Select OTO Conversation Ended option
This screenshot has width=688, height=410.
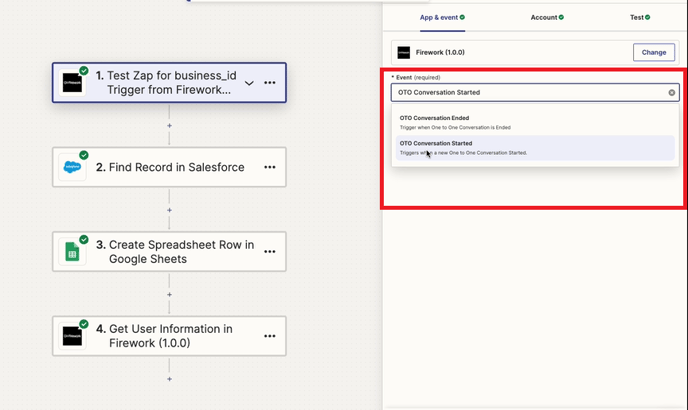tap(535, 122)
